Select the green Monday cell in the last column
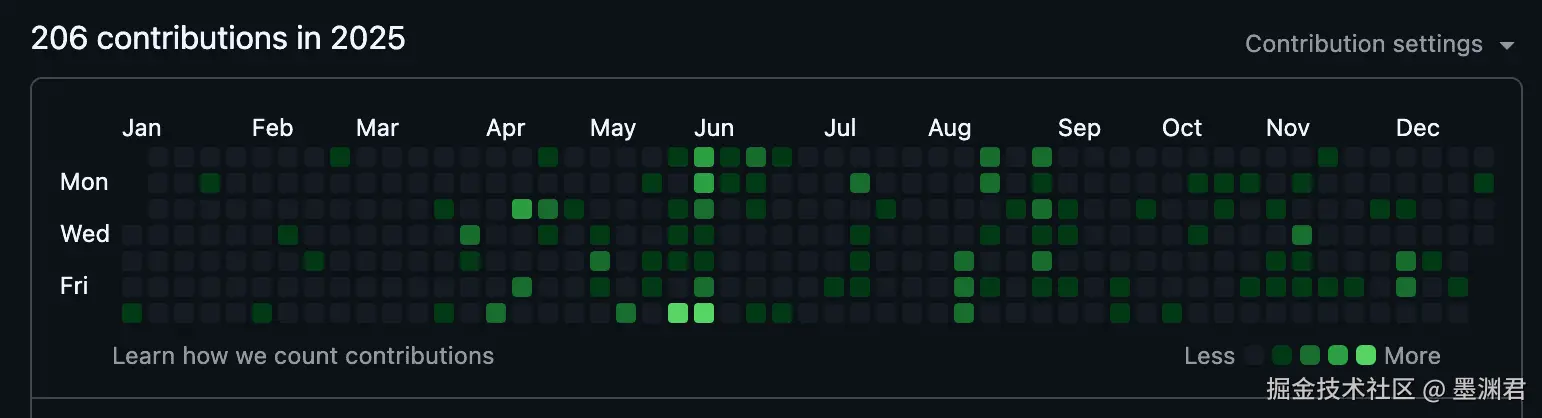 pyautogui.click(x=1484, y=183)
